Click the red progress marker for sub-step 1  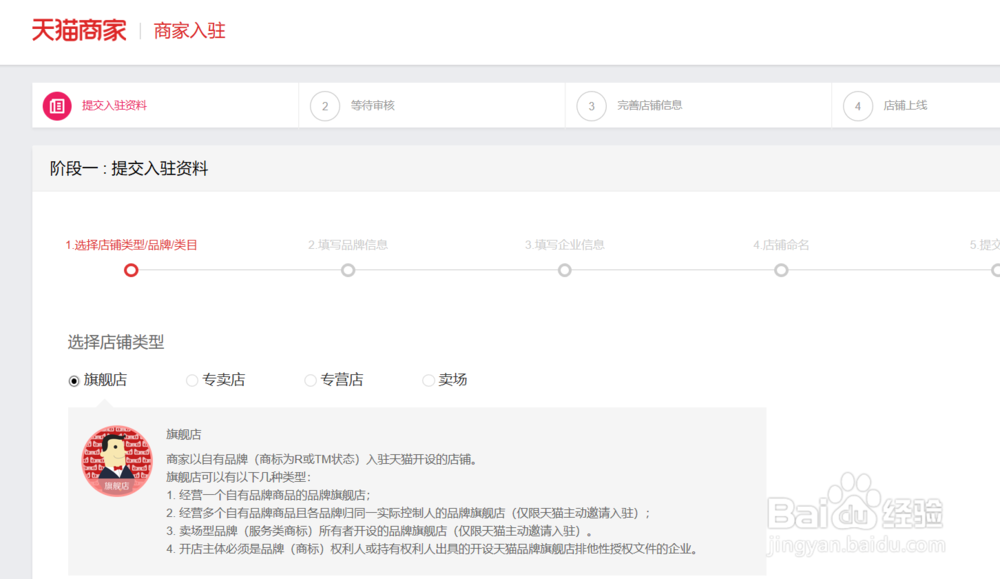click(x=131, y=270)
